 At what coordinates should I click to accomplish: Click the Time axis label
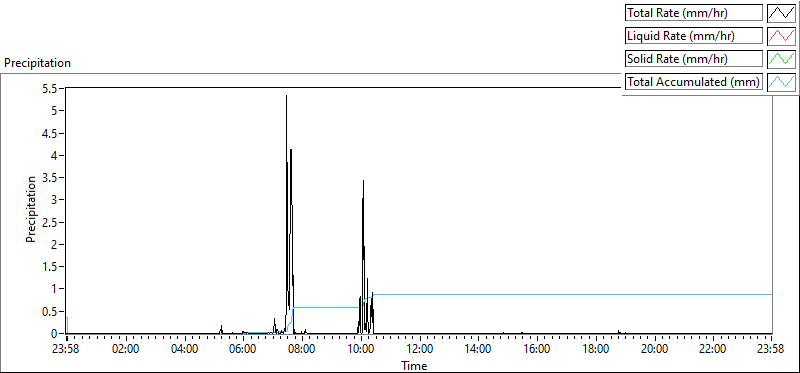coord(414,365)
